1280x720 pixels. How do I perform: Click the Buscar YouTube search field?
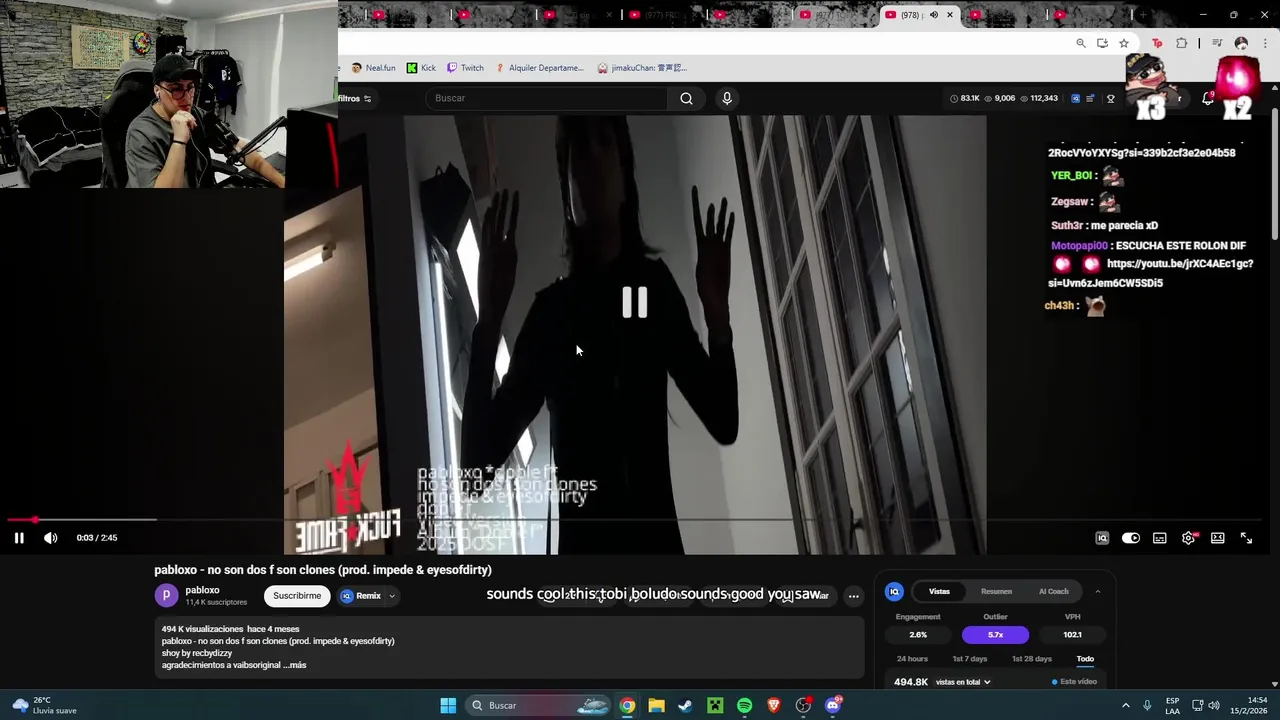(x=546, y=98)
